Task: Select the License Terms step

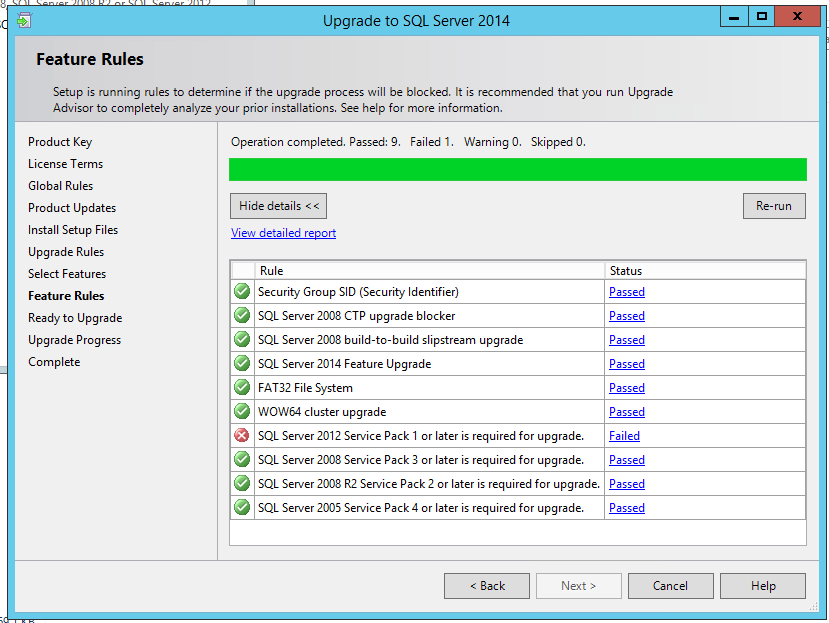Action: (x=66, y=164)
